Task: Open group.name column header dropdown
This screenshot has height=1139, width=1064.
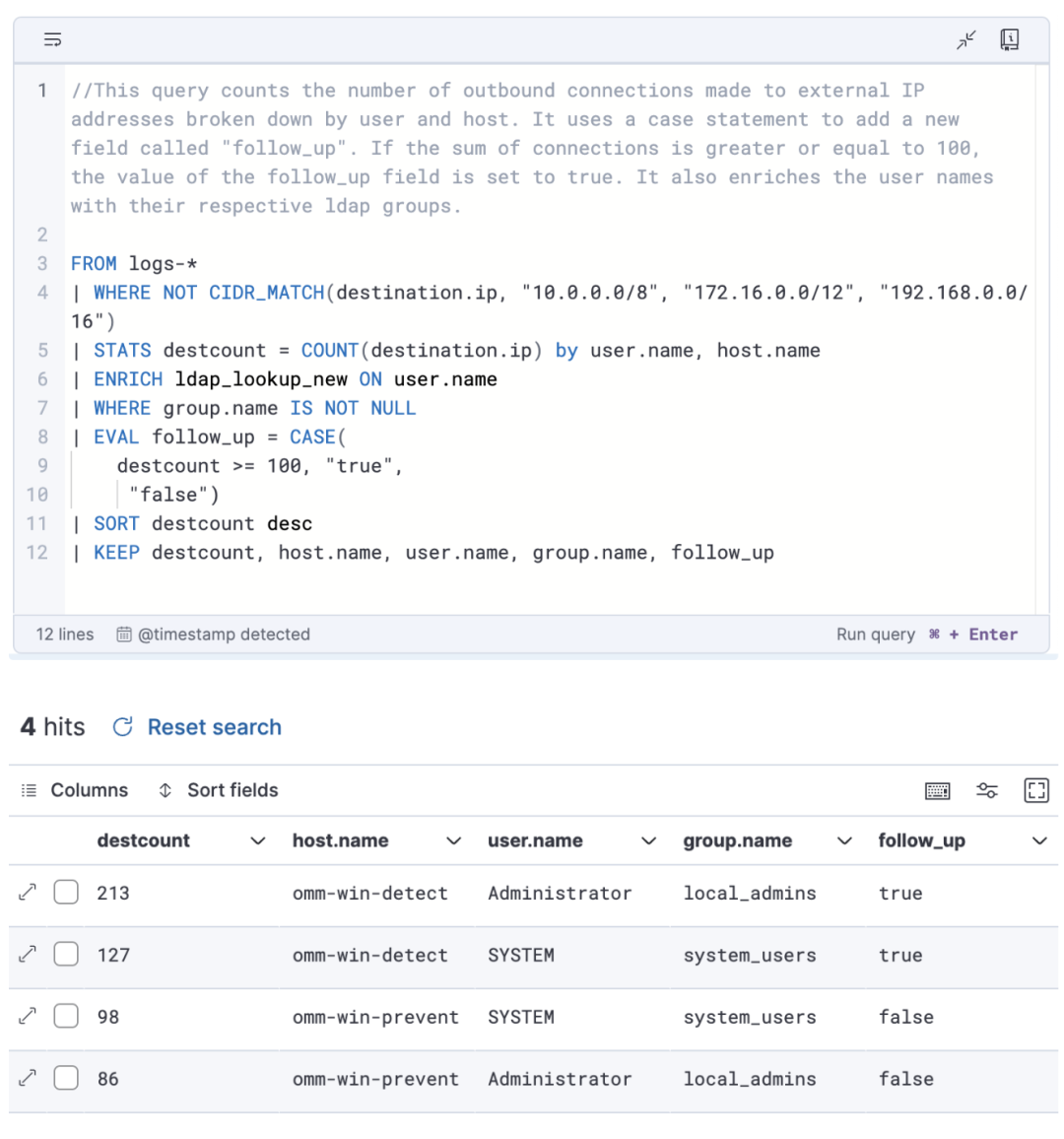Action: [x=844, y=841]
